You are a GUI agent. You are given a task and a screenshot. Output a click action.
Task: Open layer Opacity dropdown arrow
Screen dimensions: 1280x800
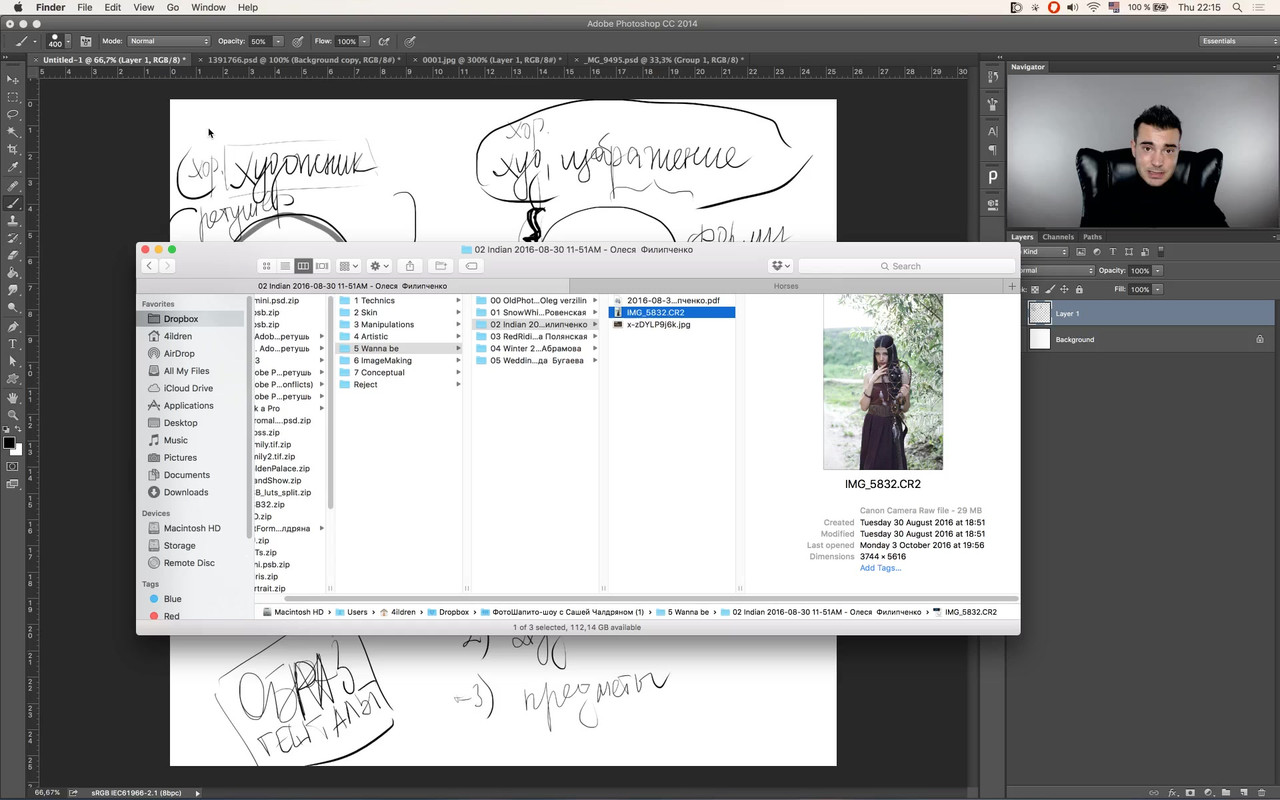1158,271
